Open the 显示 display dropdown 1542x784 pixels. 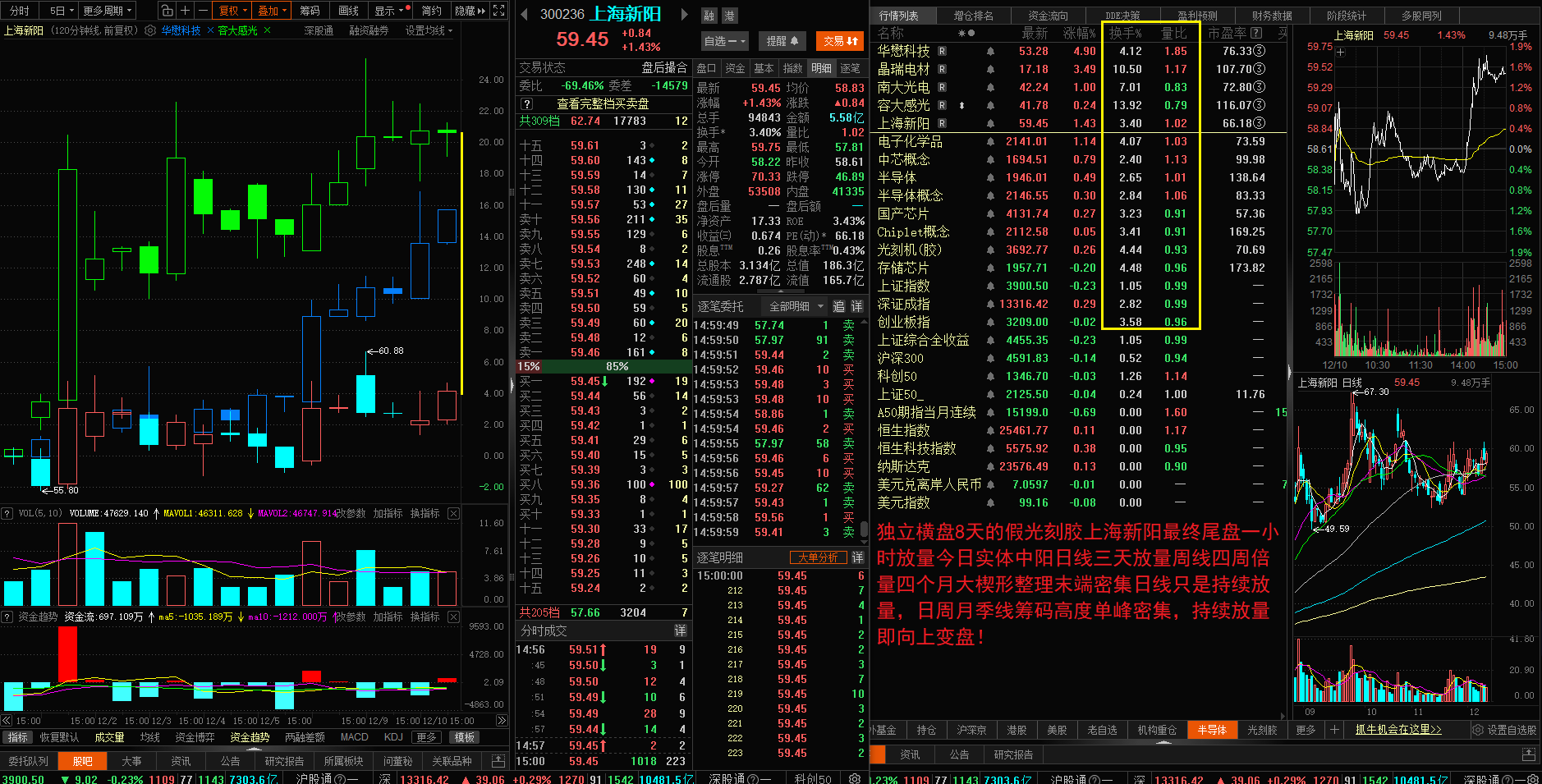(390, 11)
